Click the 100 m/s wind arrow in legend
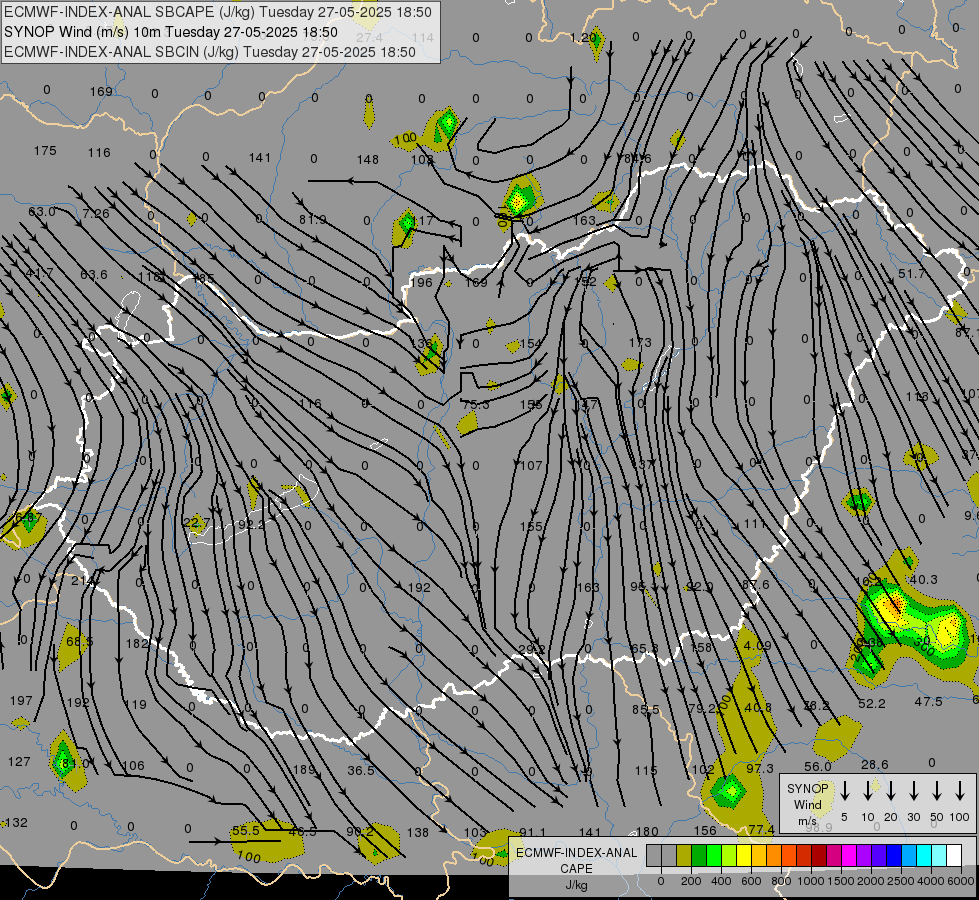 tap(960, 791)
